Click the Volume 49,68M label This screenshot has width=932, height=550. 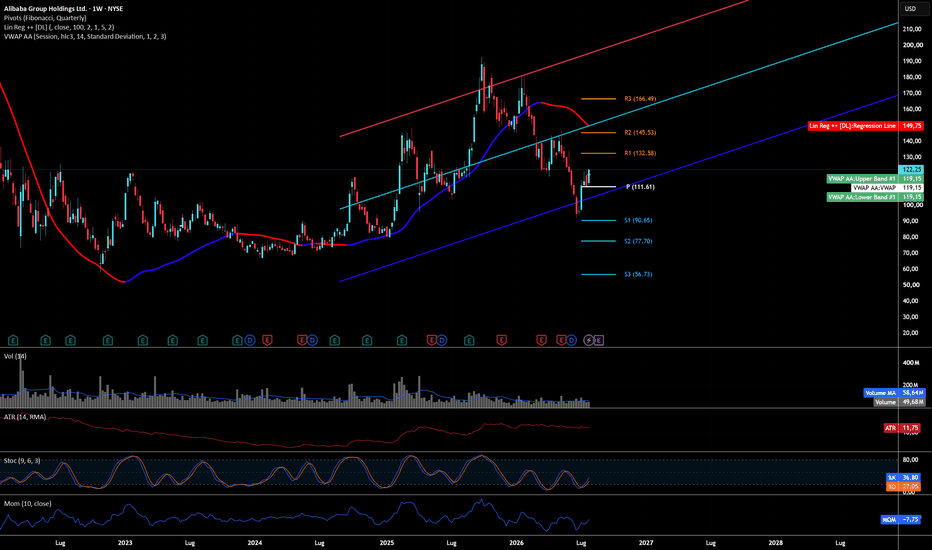(899, 402)
